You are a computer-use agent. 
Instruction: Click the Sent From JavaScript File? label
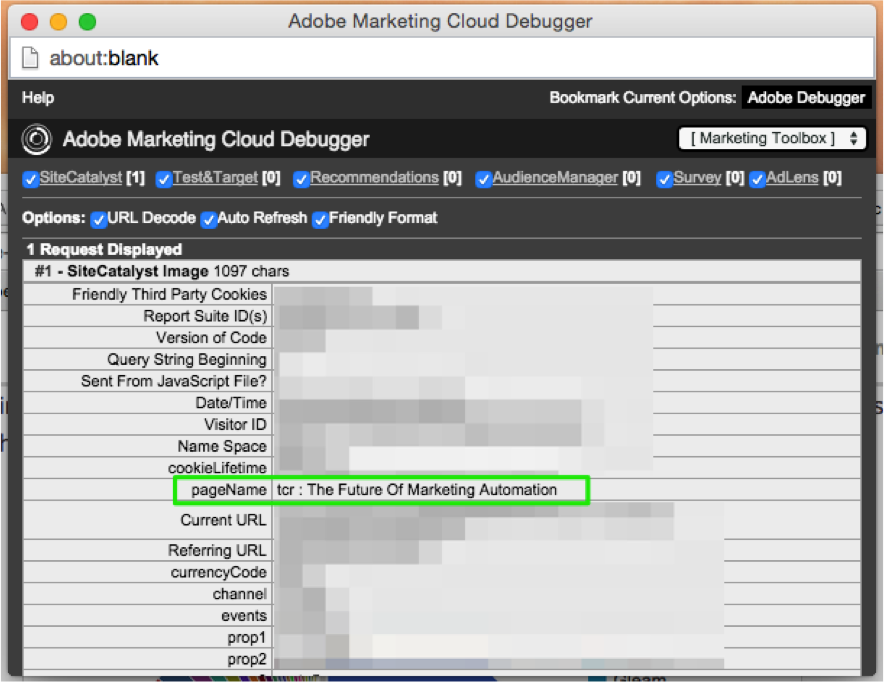tap(174, 381)
